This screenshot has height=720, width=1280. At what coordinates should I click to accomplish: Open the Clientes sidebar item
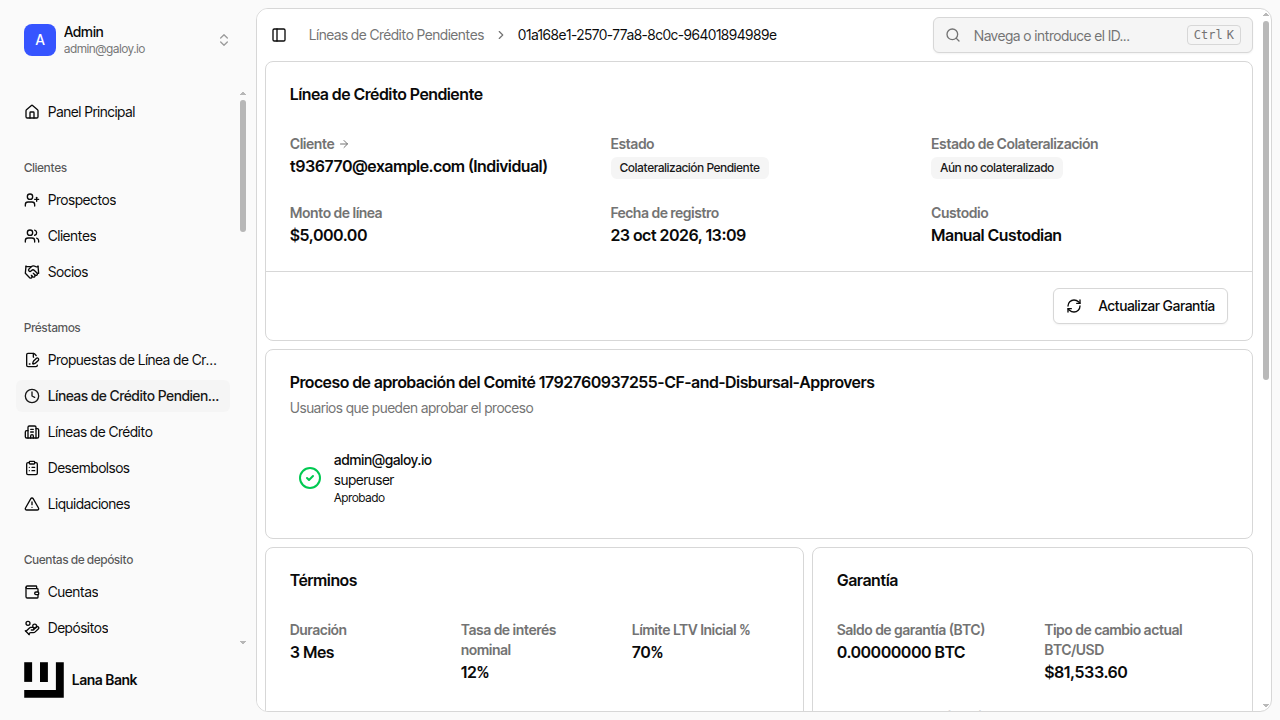click(124, 236)
